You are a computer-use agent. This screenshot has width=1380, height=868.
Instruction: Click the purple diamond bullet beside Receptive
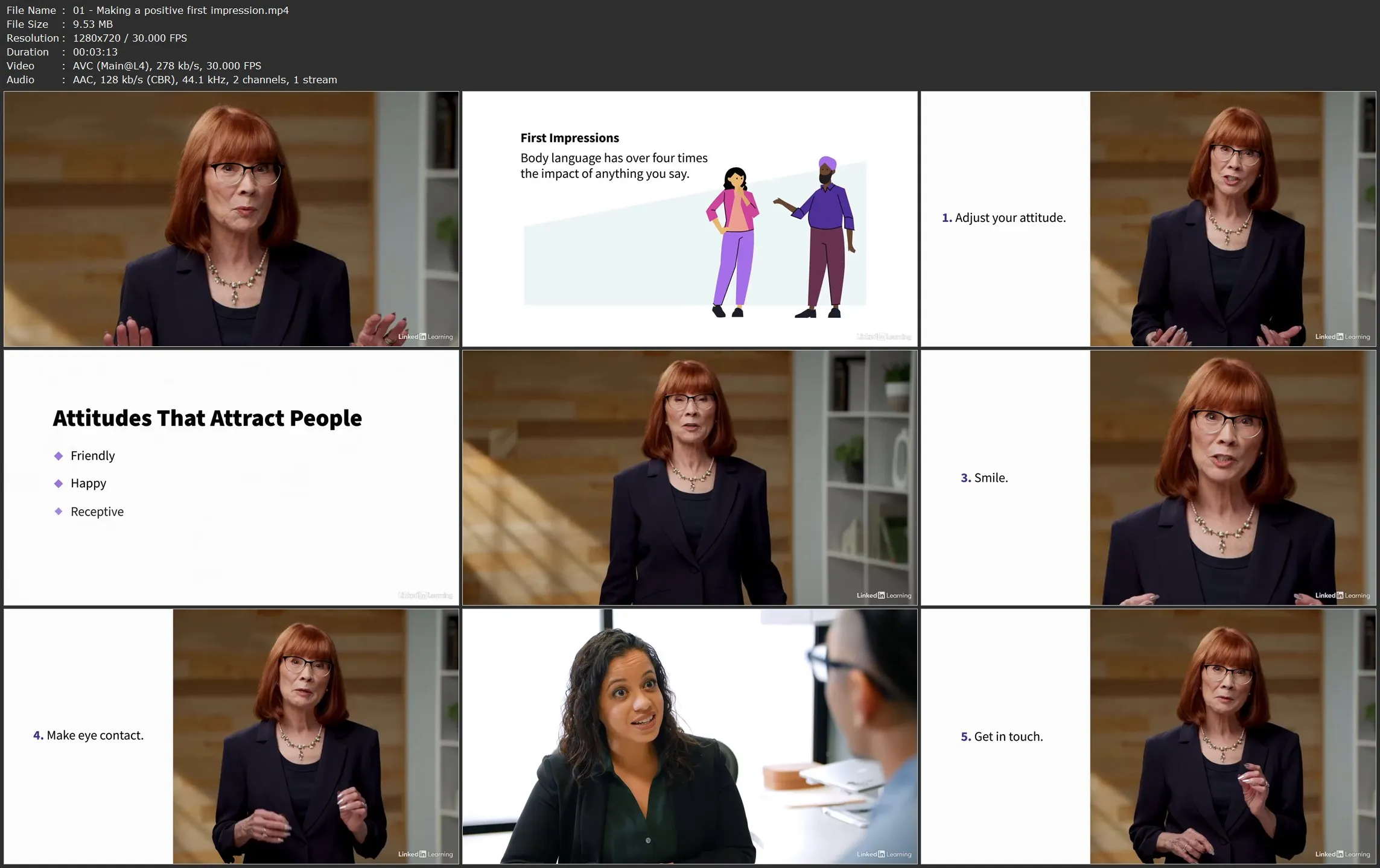(59, 512)
